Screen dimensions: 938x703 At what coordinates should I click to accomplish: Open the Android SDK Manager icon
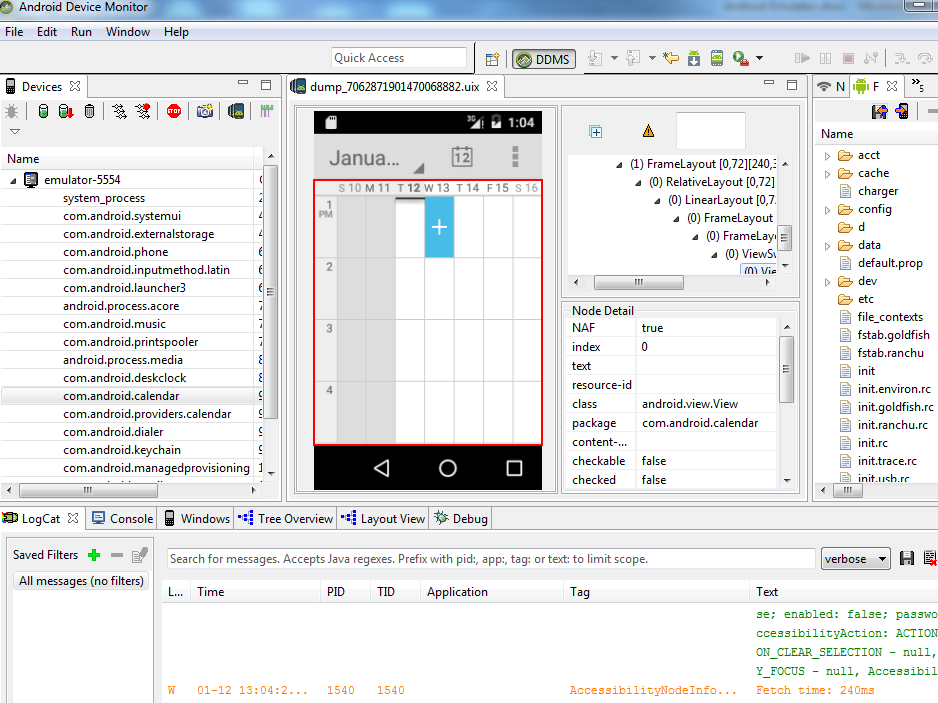[x=694, y=58]
